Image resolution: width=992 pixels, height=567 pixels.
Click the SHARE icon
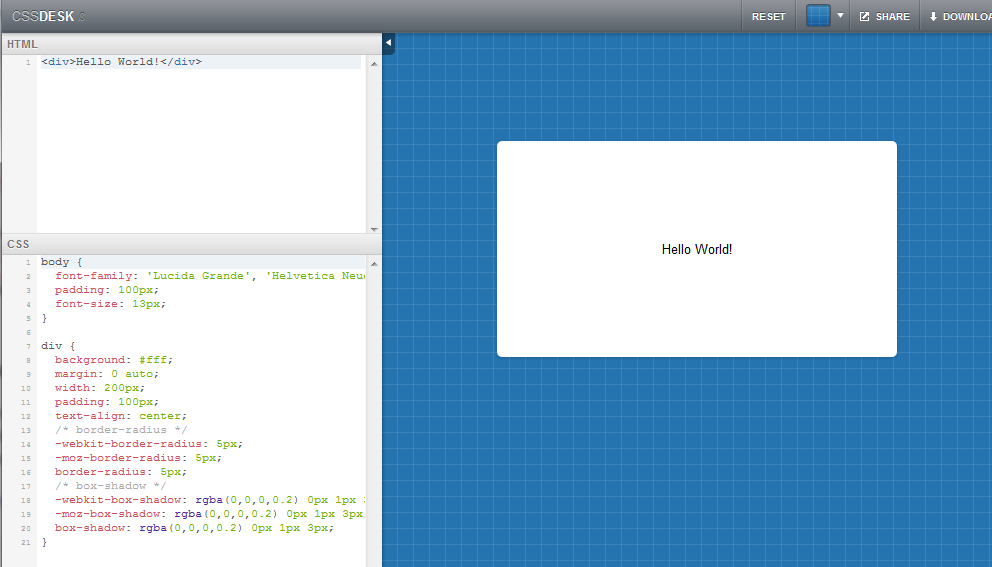(x=864, y=16)
